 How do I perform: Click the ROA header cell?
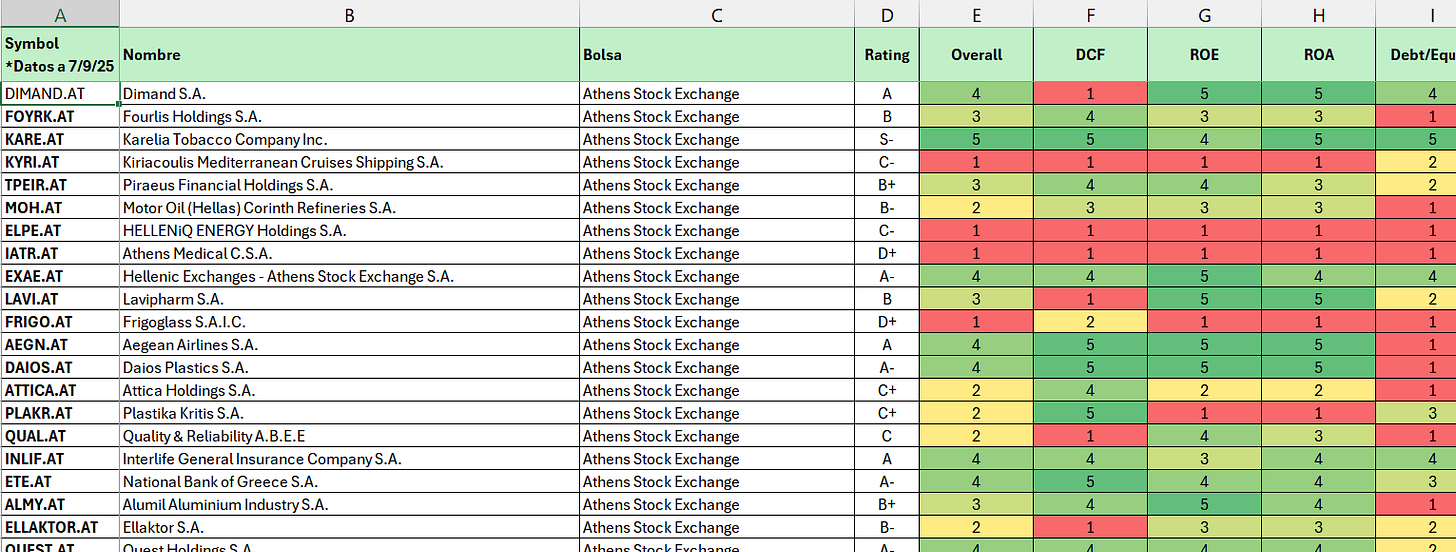(1318, 55)
